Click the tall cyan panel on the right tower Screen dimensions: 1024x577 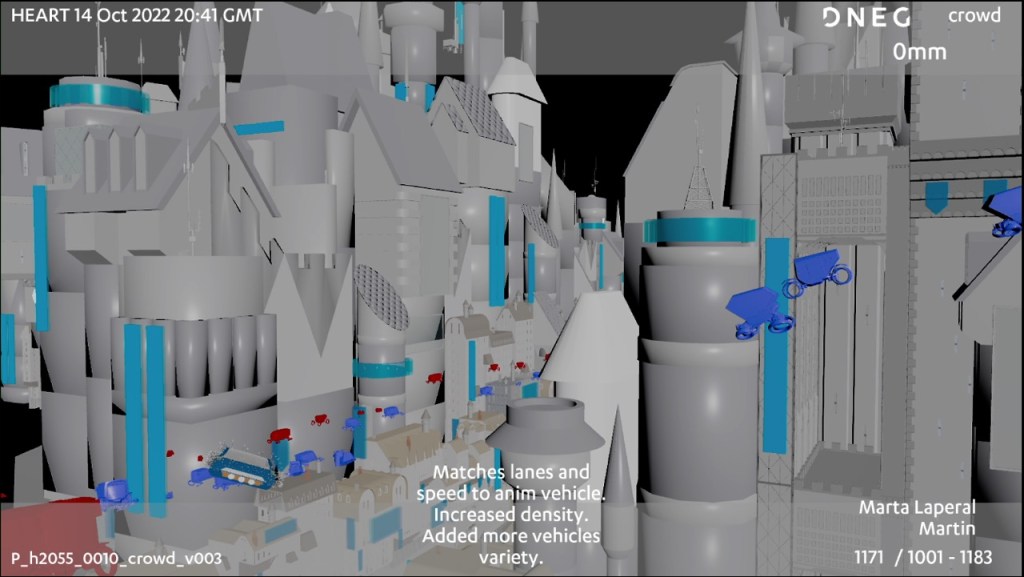coord(775,346)
